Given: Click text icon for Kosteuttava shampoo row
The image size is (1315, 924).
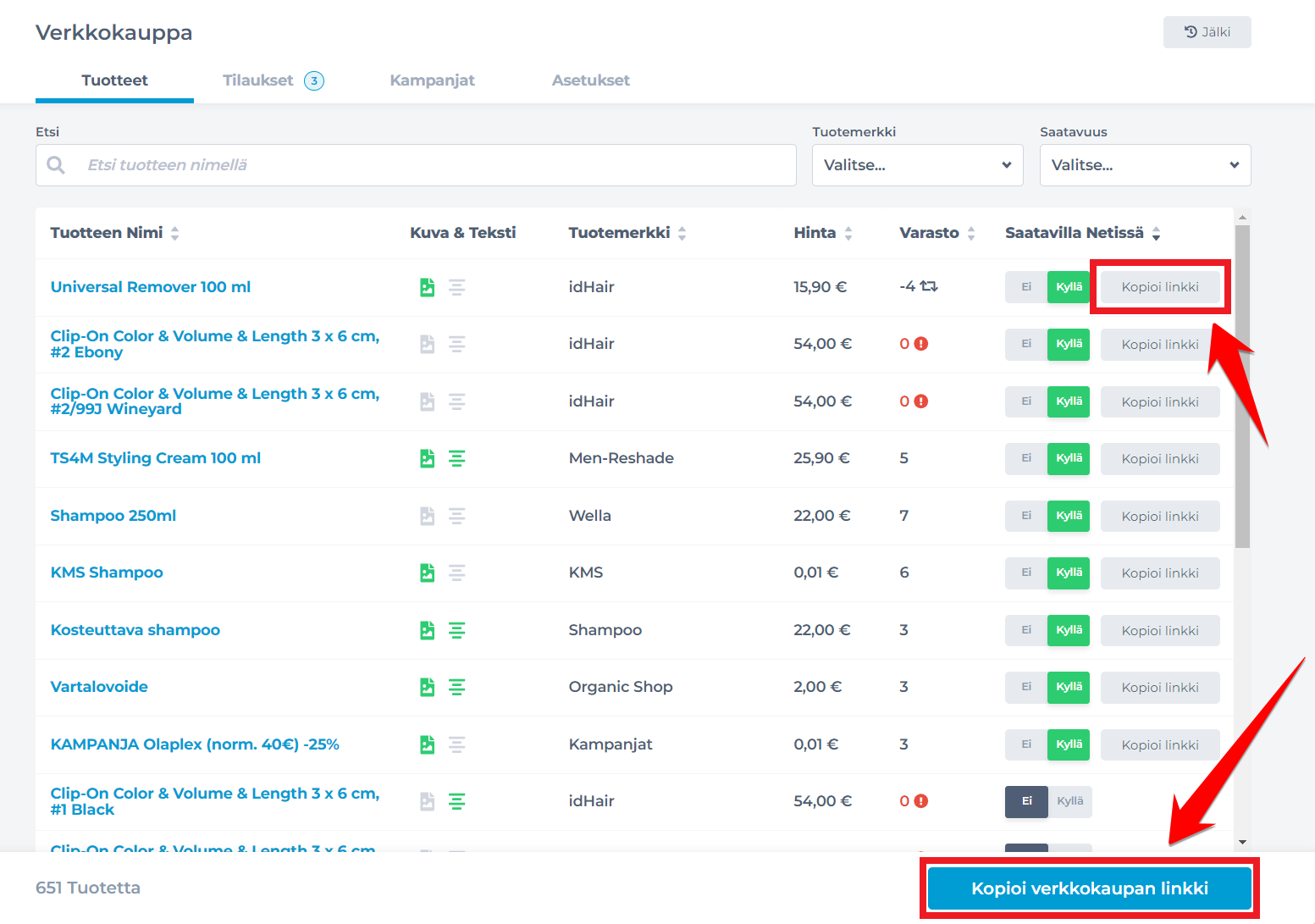Looking at the screenshot, I should click(x=456, y=630).
